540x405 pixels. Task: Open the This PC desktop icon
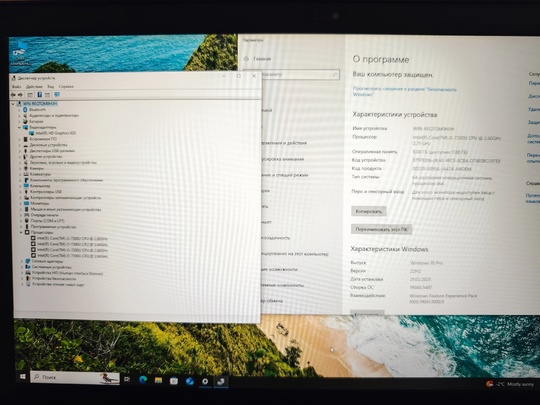(x=20, y=54)
